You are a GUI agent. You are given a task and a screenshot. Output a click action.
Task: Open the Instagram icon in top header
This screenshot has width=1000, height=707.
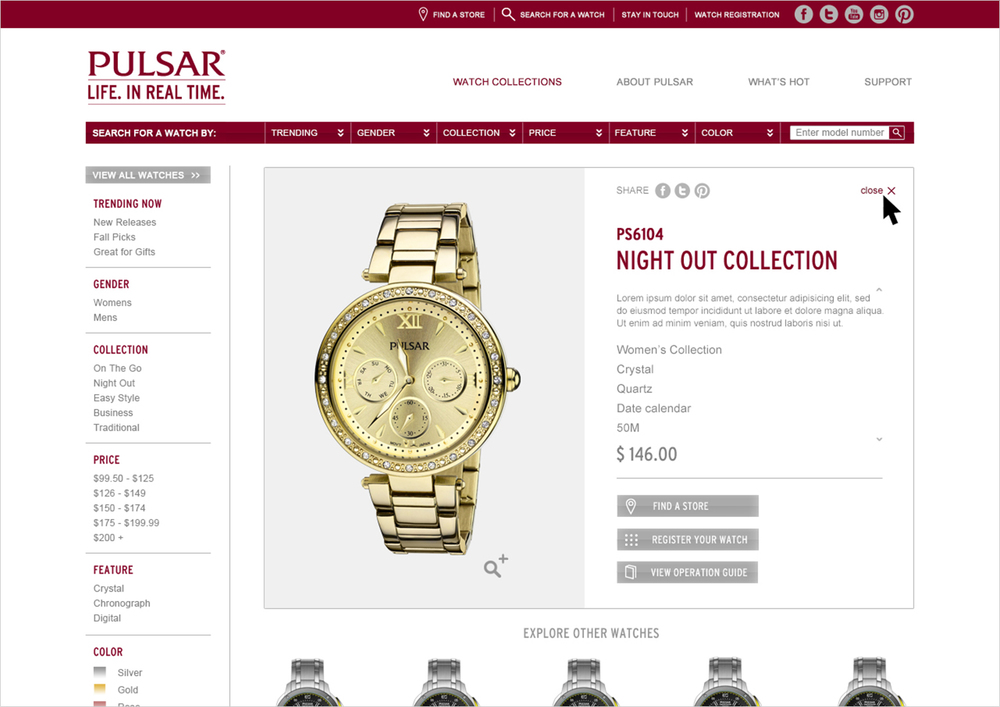pos(879,14)
